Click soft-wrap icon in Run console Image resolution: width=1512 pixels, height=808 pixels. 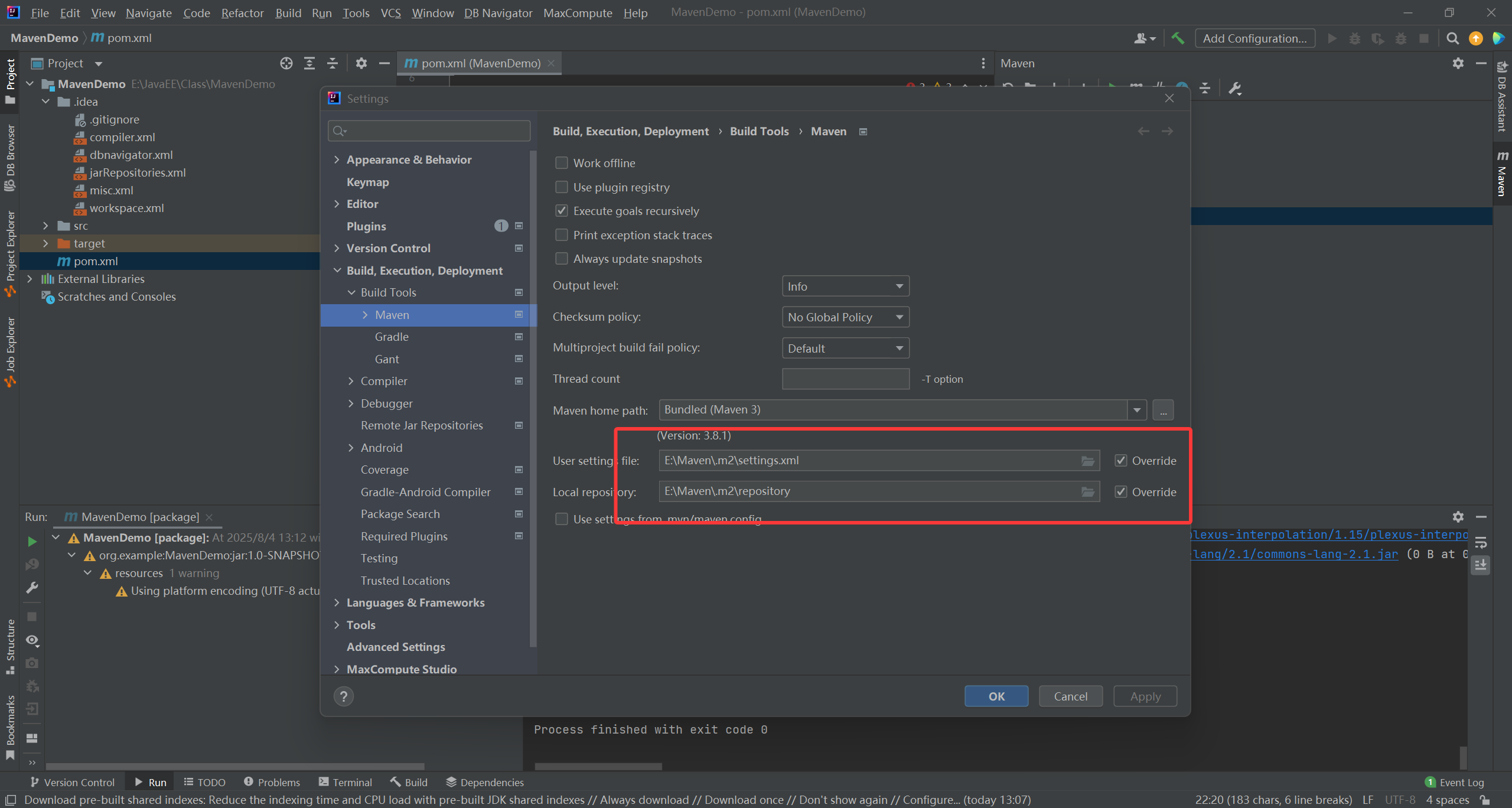pyautogui.click(x=1481, y=542)
